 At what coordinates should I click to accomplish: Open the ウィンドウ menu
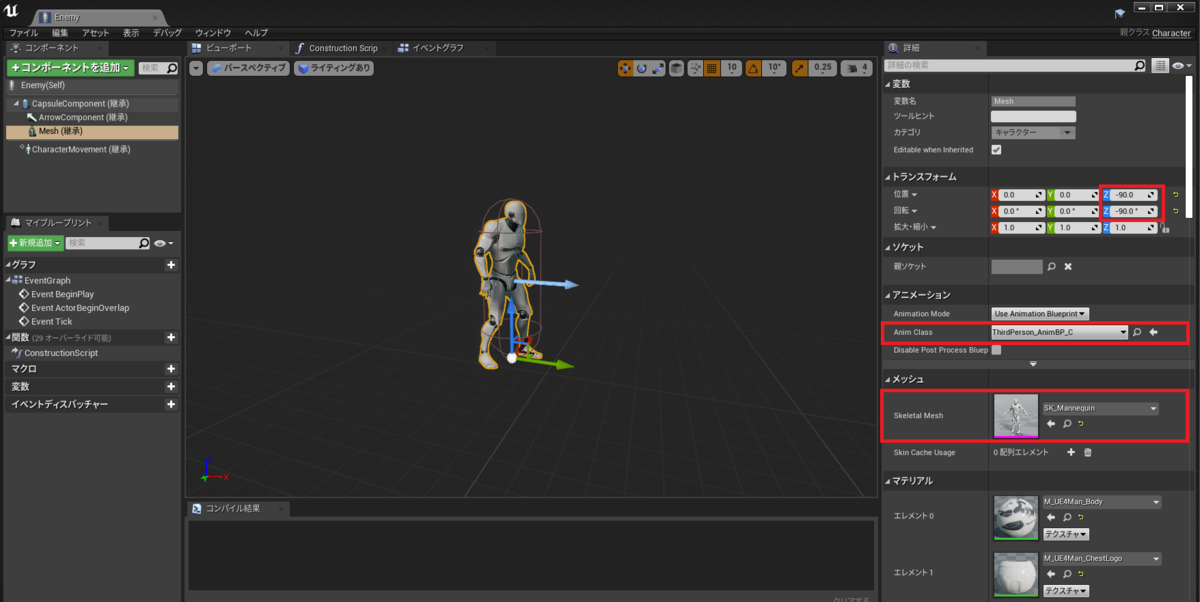click(213, 33)
